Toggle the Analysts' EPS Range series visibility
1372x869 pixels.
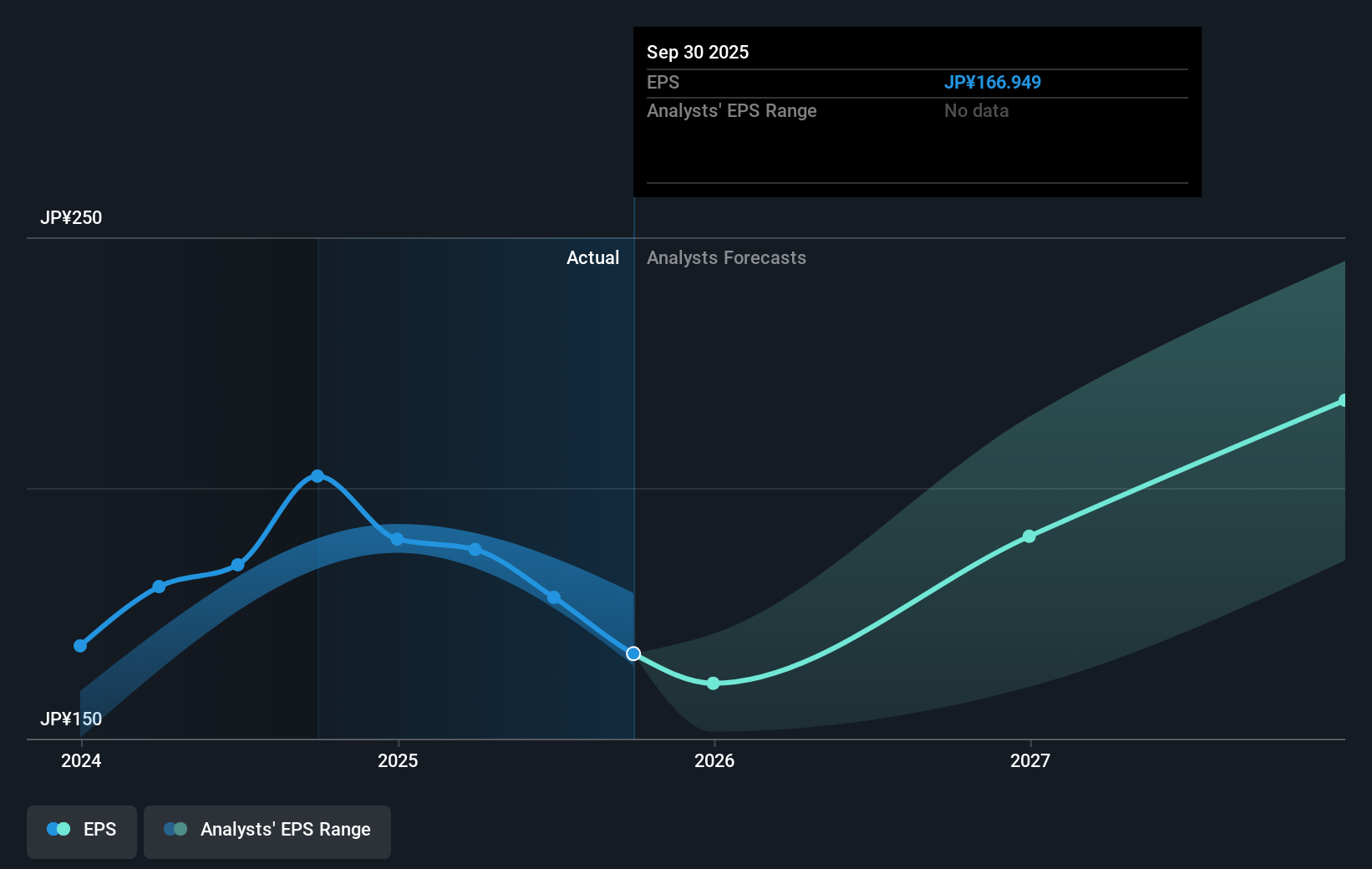click(x=267, y=831)
